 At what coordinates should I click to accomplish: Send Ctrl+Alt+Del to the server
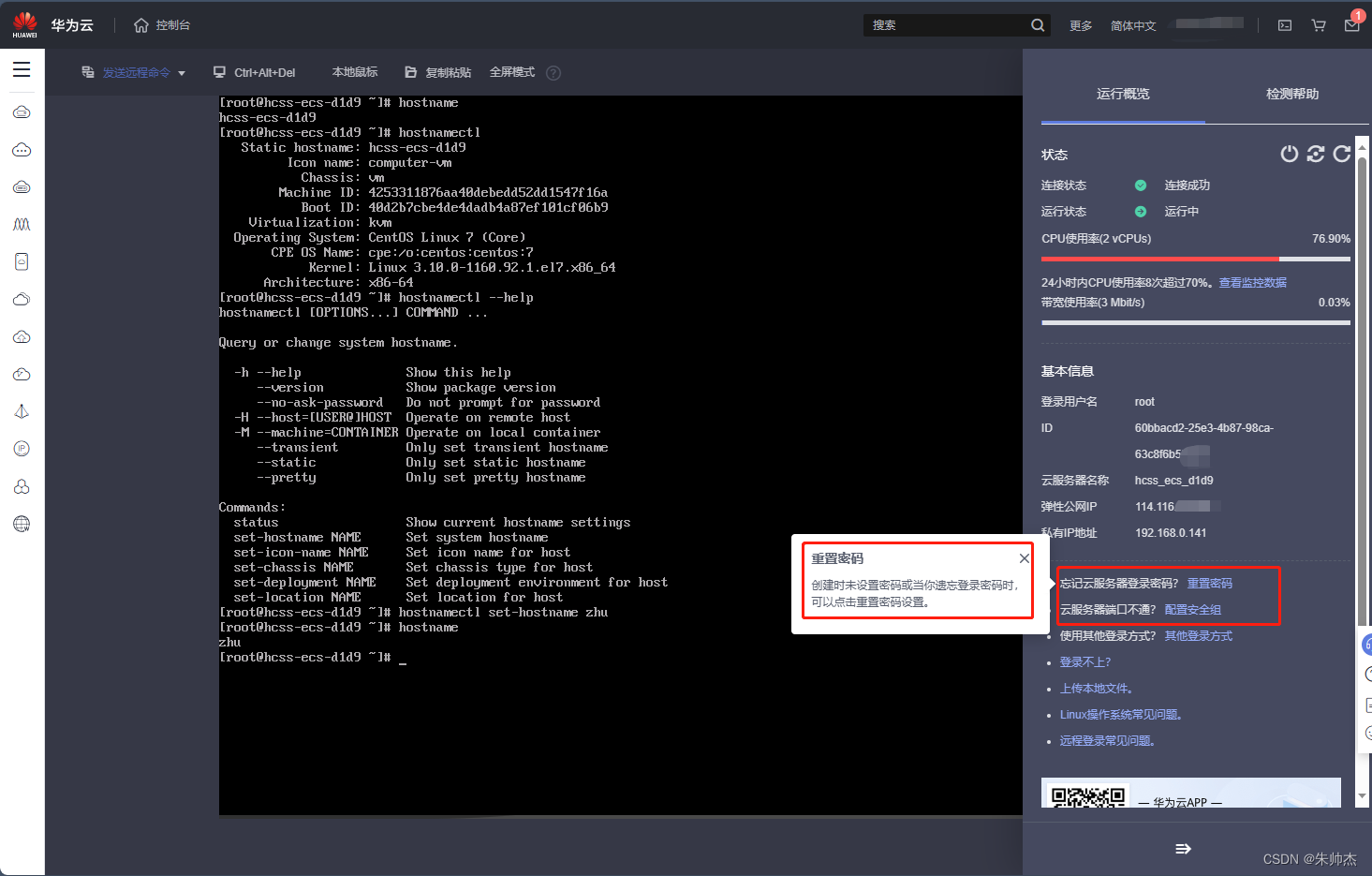(x=255, y=72)
